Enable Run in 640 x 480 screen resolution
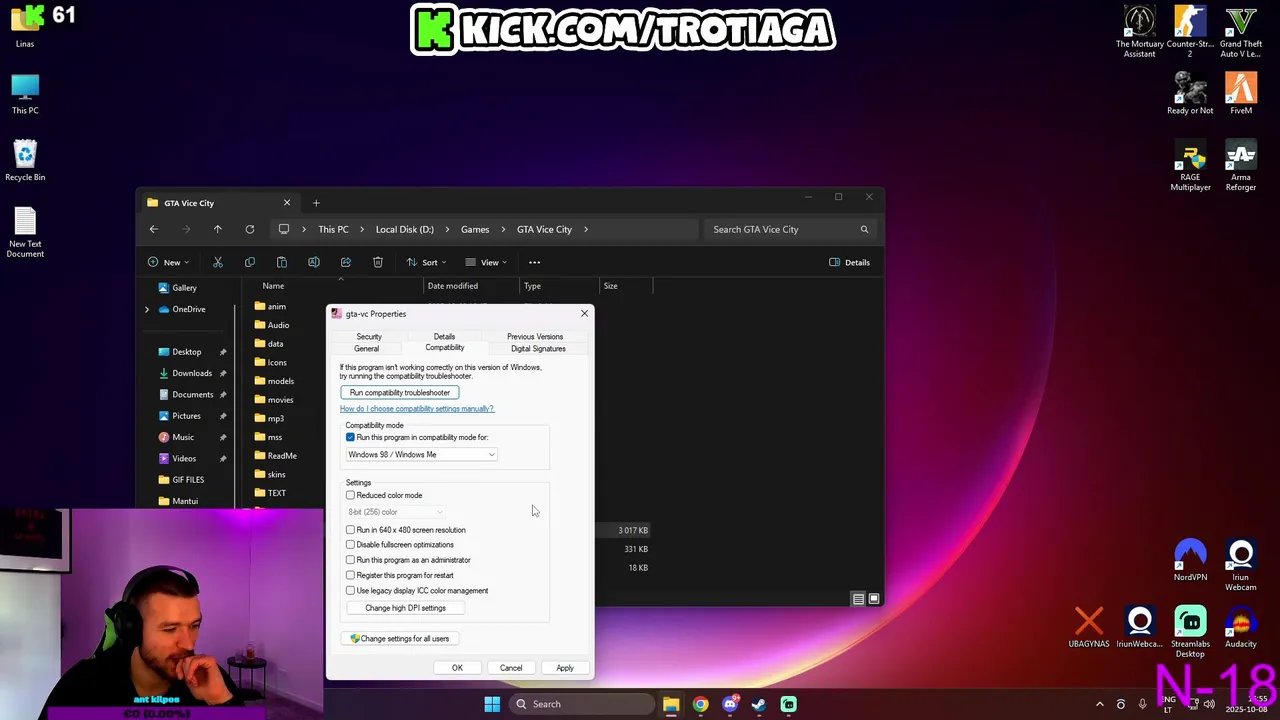The image size is (1280, 720). (x=350, y=530)
